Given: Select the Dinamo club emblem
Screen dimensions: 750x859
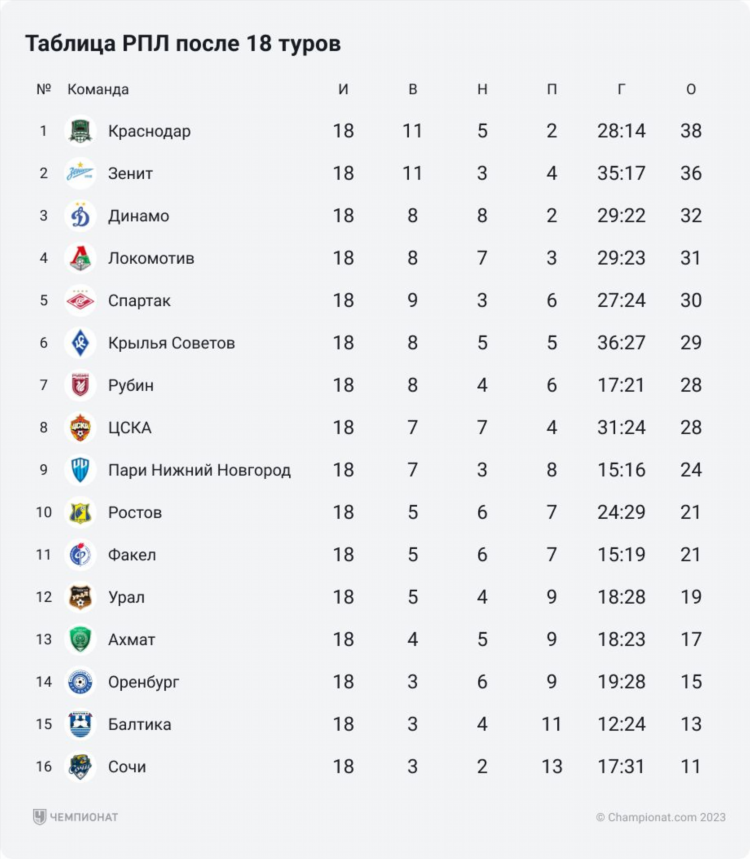Looking at the screenshot, I should pos(81,216).
